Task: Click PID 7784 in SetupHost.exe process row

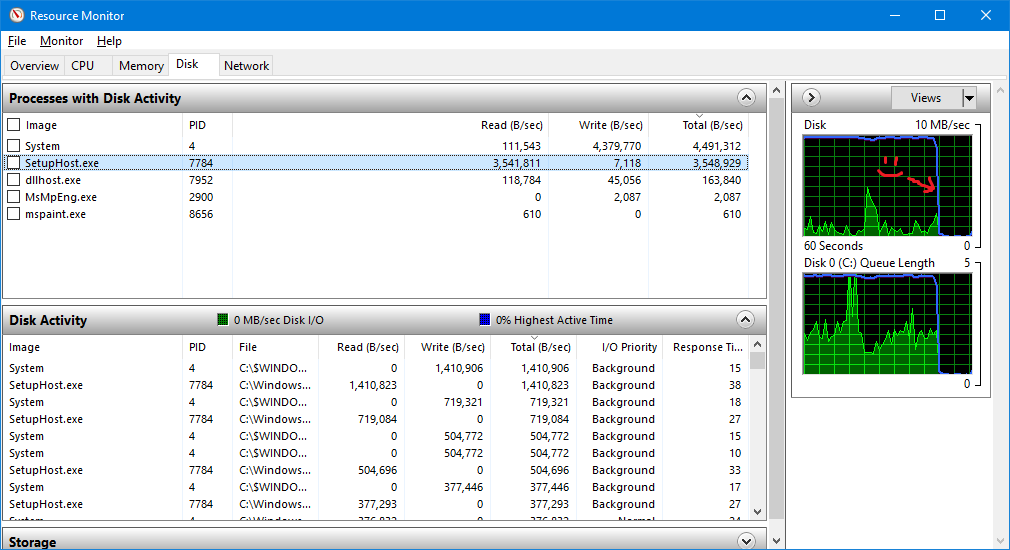Action: pyautogui.click(x=201, y=163)
